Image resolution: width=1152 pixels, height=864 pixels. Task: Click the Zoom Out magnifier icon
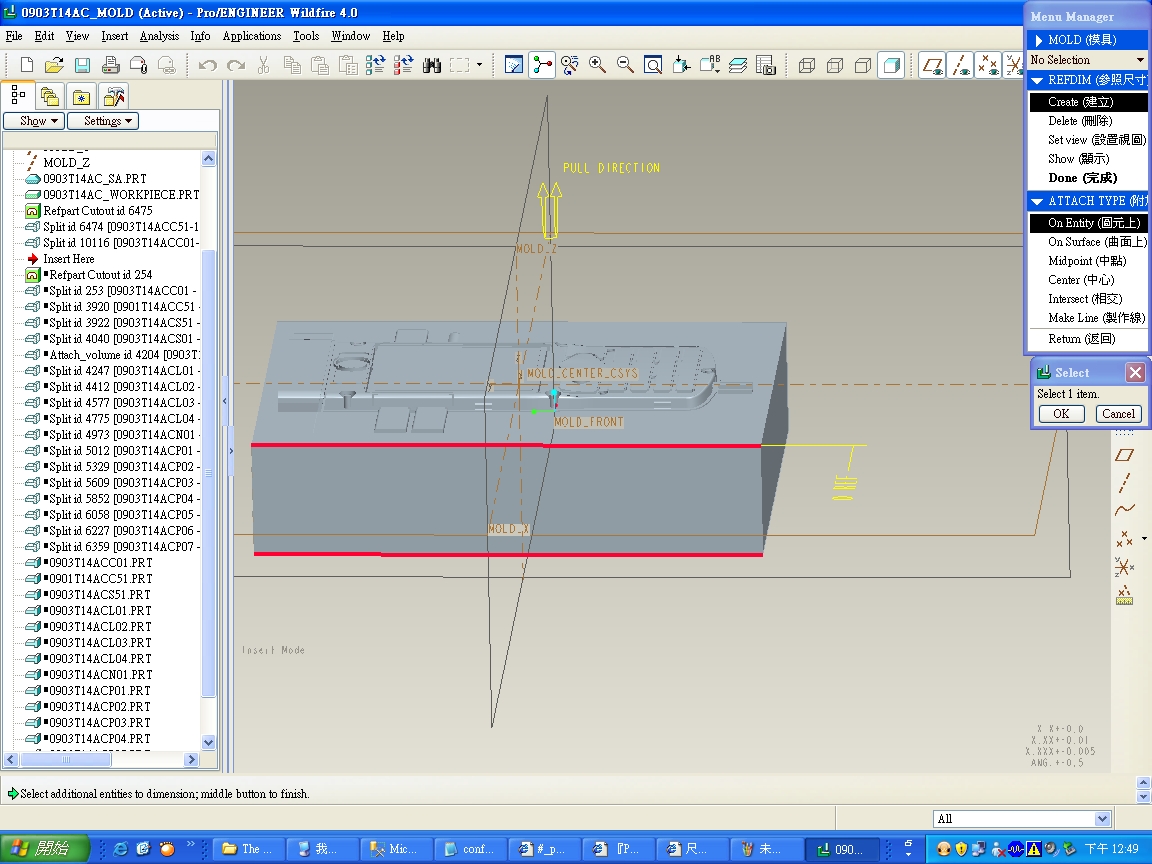pos(625,65)
